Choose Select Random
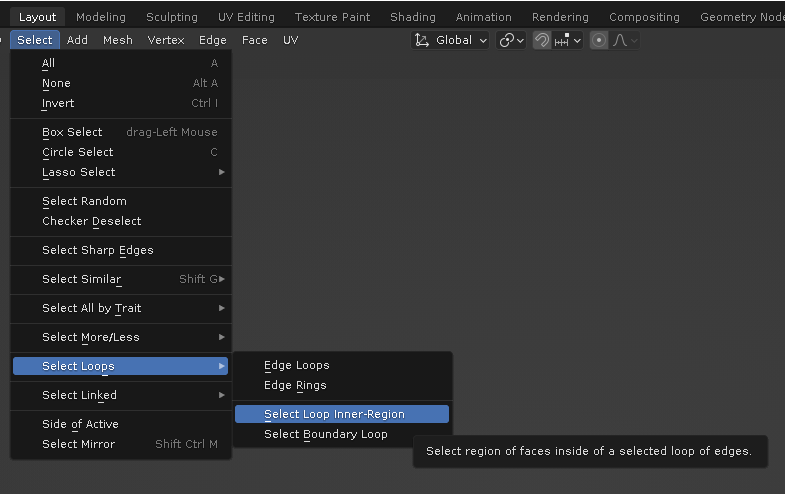Viewport: 785px width, 494px height. pos(121,201)
